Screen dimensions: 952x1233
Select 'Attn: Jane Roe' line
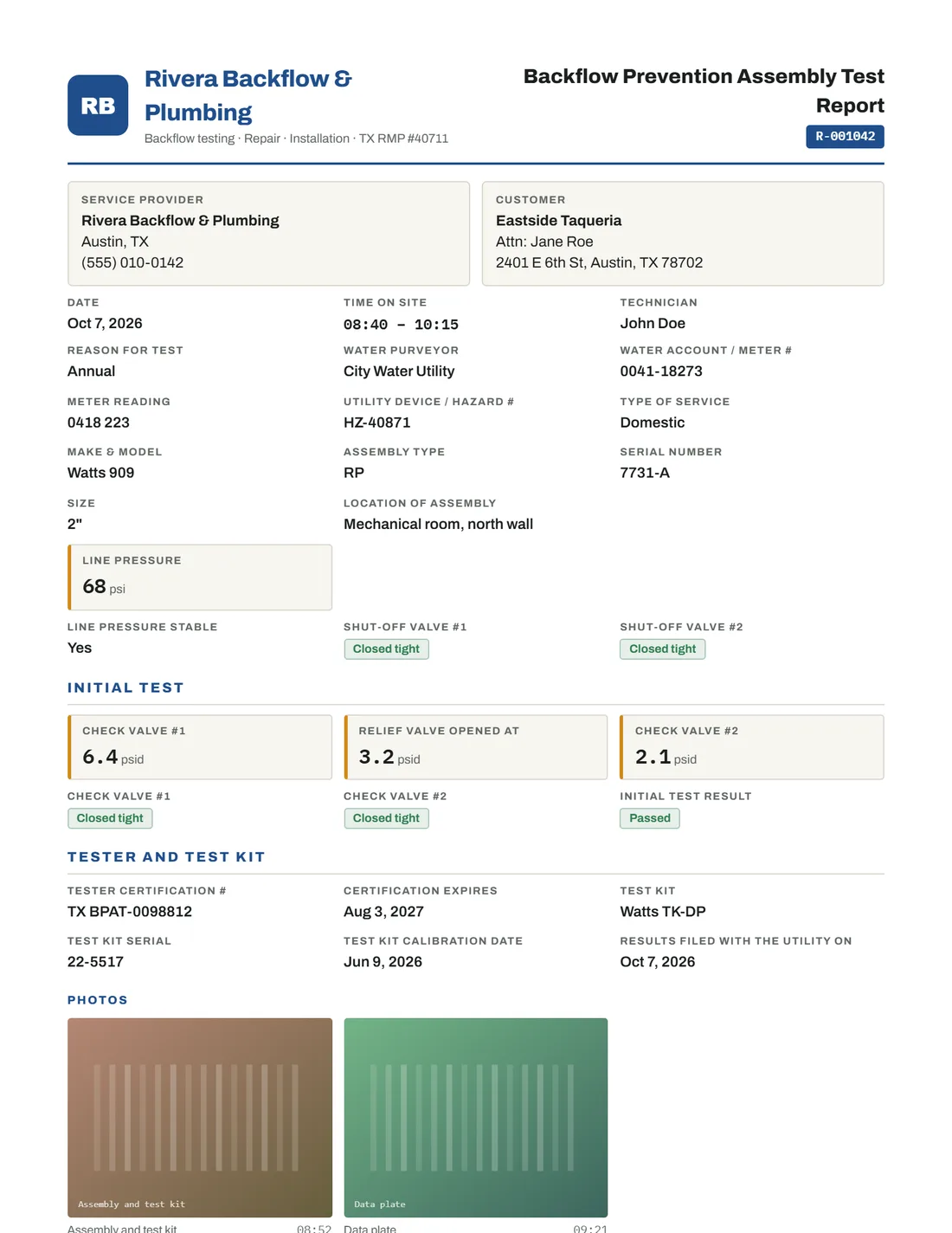(x=544, y=242)
